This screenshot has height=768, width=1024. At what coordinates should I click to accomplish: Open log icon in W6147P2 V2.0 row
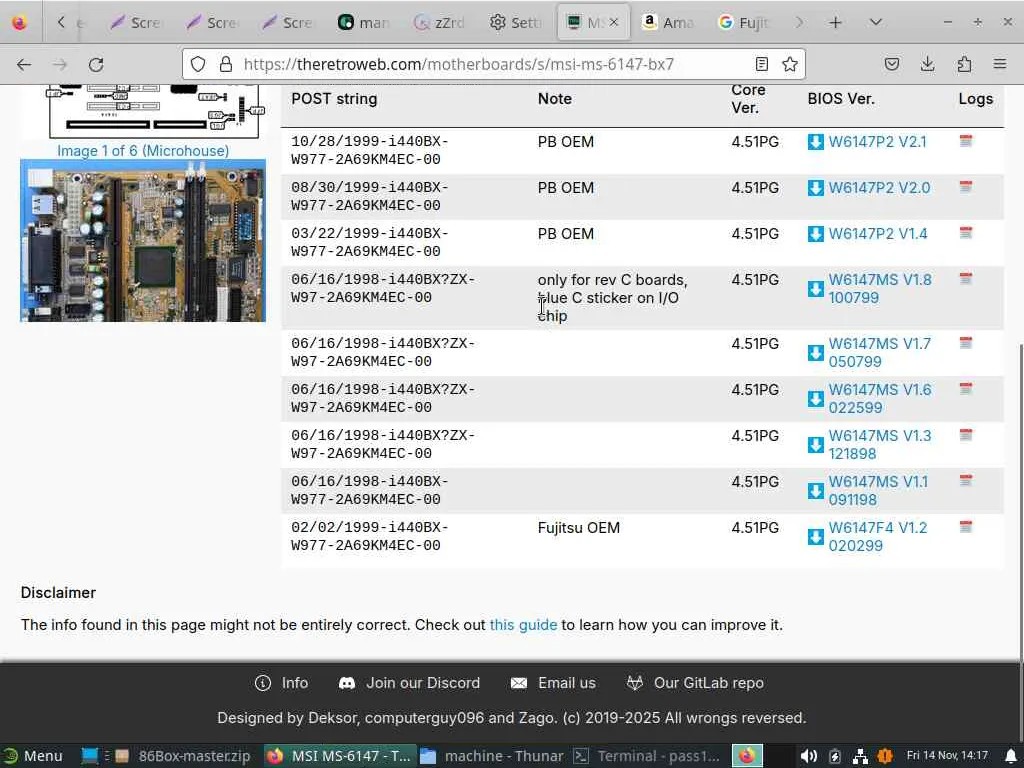coord(966,187)
